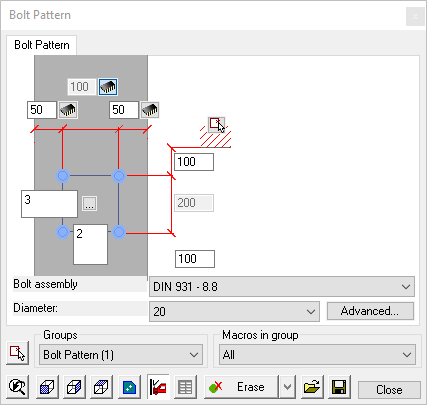The image size is (427, 405).
Task: Click the floppy disk save icon
Action: tap(339, 387)
